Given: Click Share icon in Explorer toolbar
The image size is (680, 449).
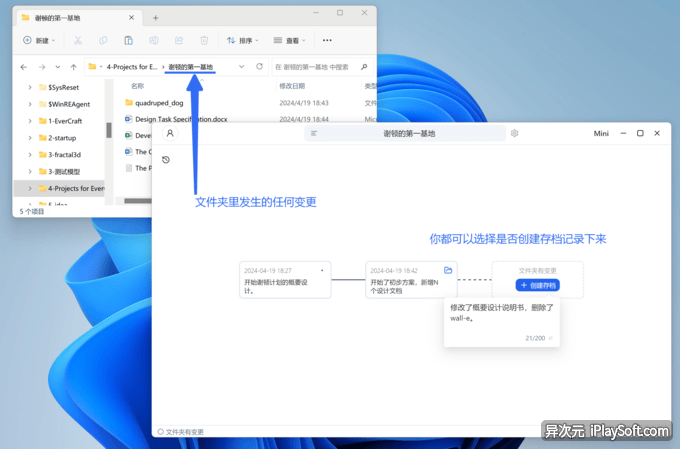Looking at the screenshot, I should click(x=179, y=40).
